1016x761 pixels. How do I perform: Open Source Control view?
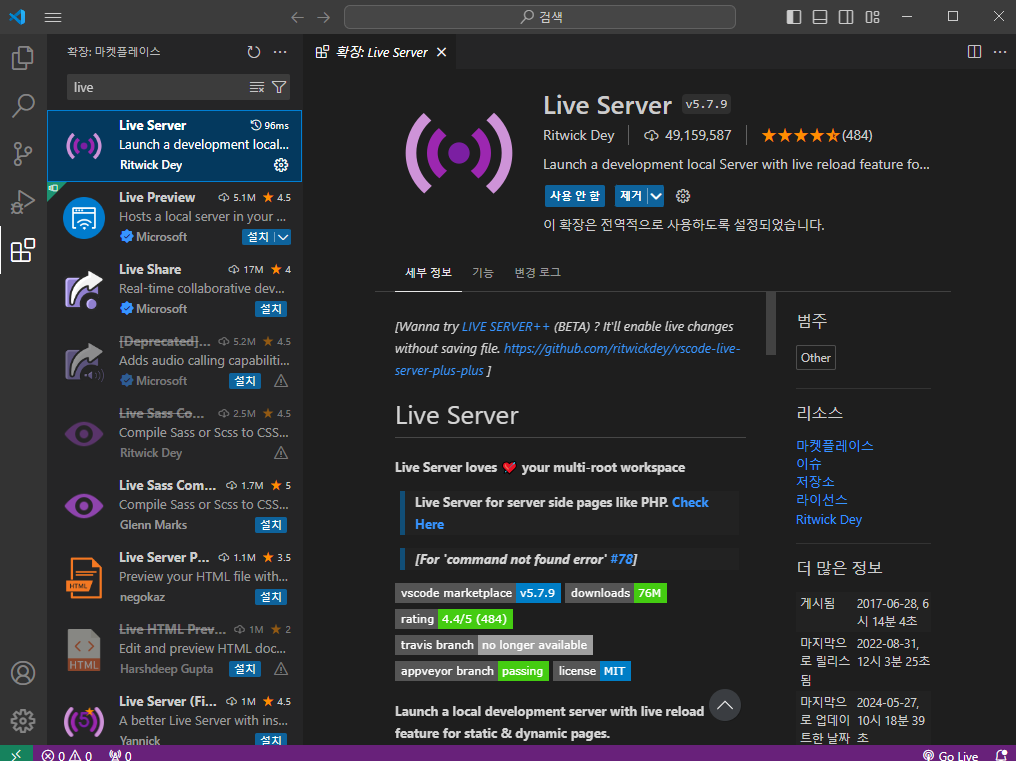coord(23,154)
